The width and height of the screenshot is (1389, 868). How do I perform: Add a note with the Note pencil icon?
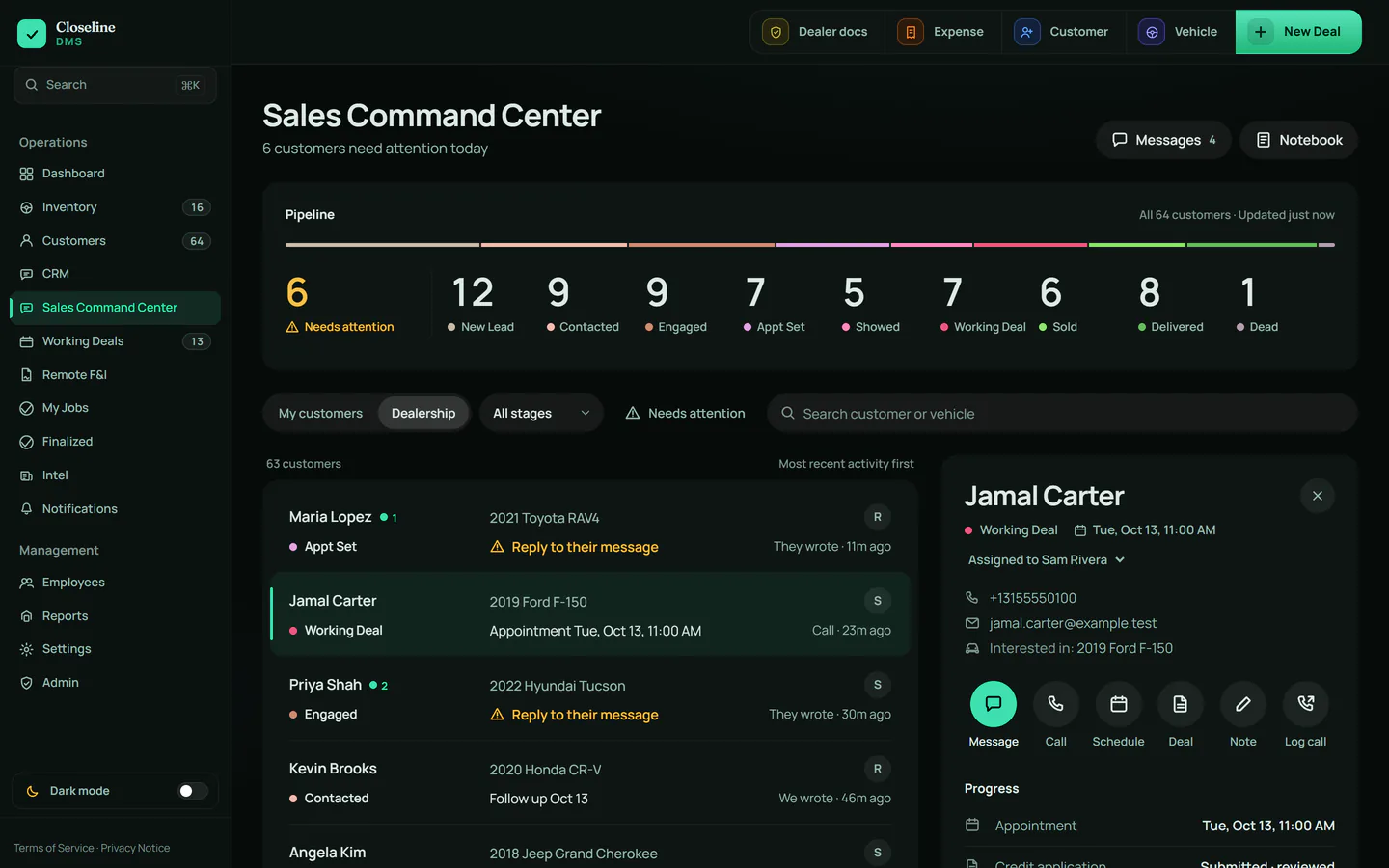pyautogui.click(x=1243, y=704)
